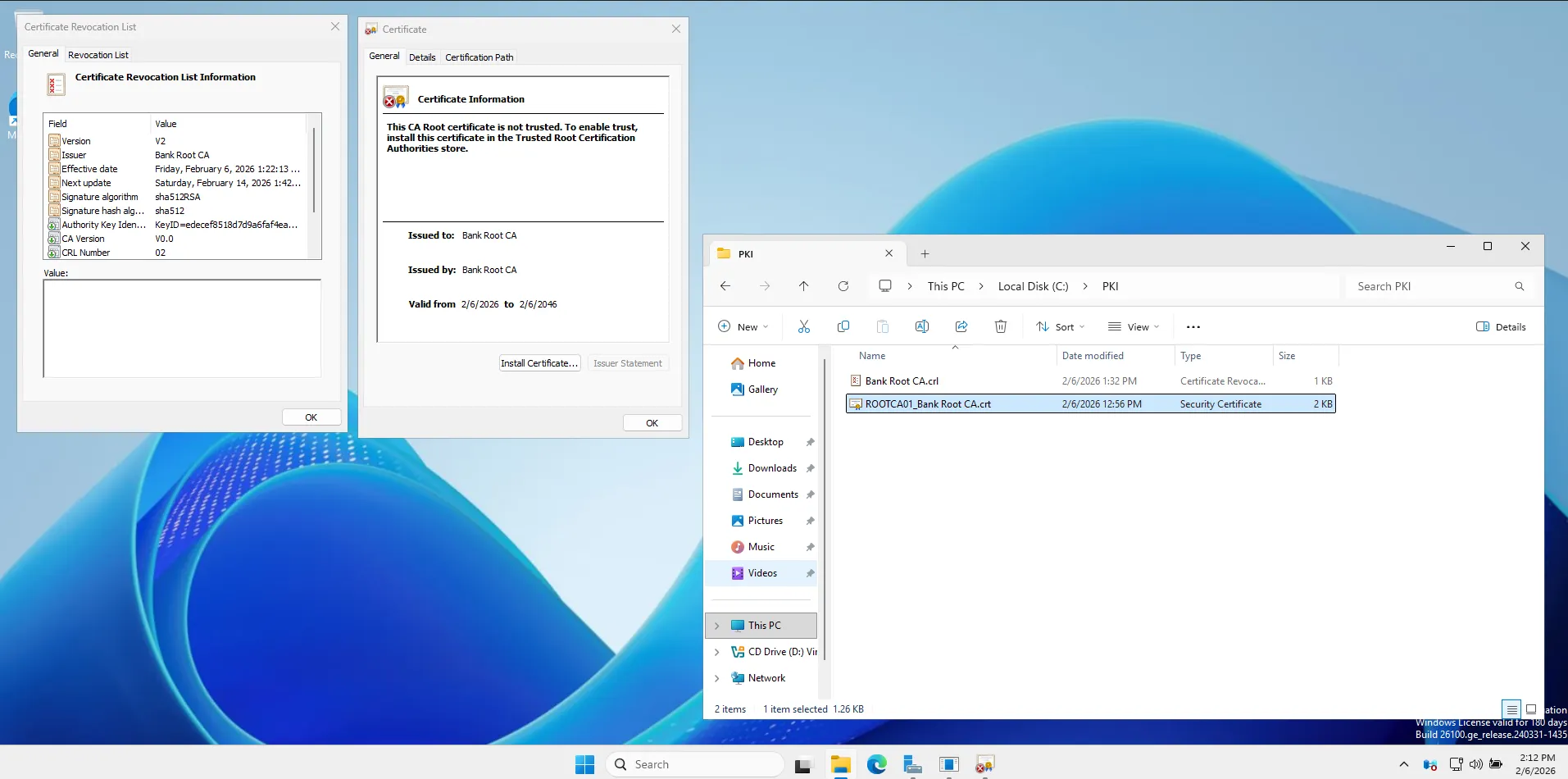Open the New dropdown in Explorer
1568x779 pixels.
pos(743,326)
